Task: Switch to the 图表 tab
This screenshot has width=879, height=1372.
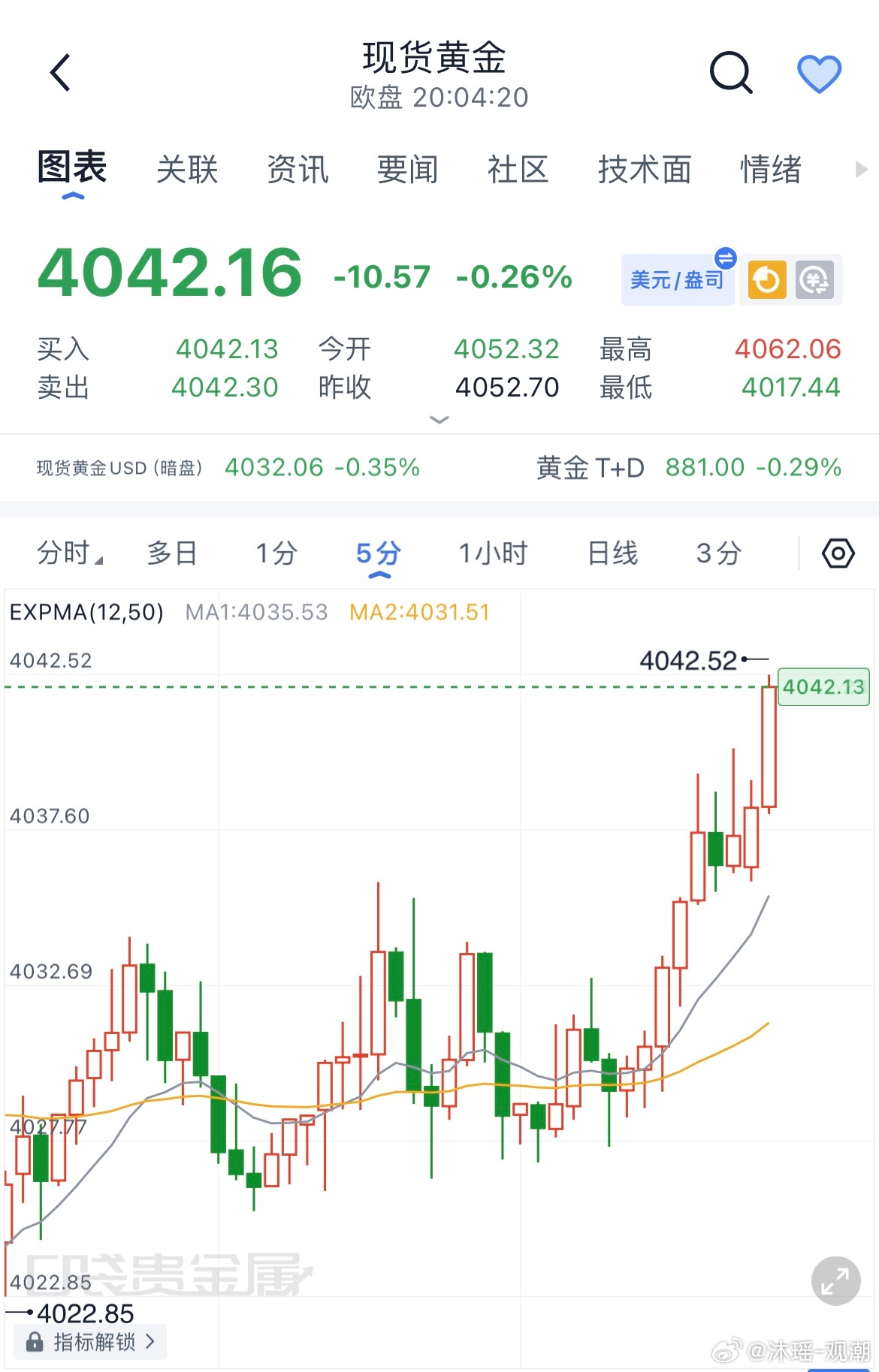Action: pos(72,167)
